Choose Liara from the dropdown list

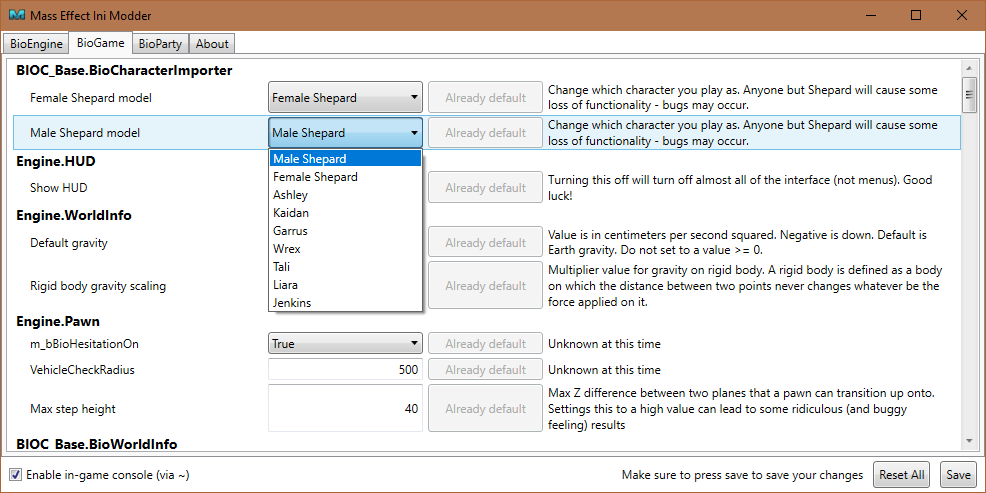pyautogui.click(x=345, y=285)
